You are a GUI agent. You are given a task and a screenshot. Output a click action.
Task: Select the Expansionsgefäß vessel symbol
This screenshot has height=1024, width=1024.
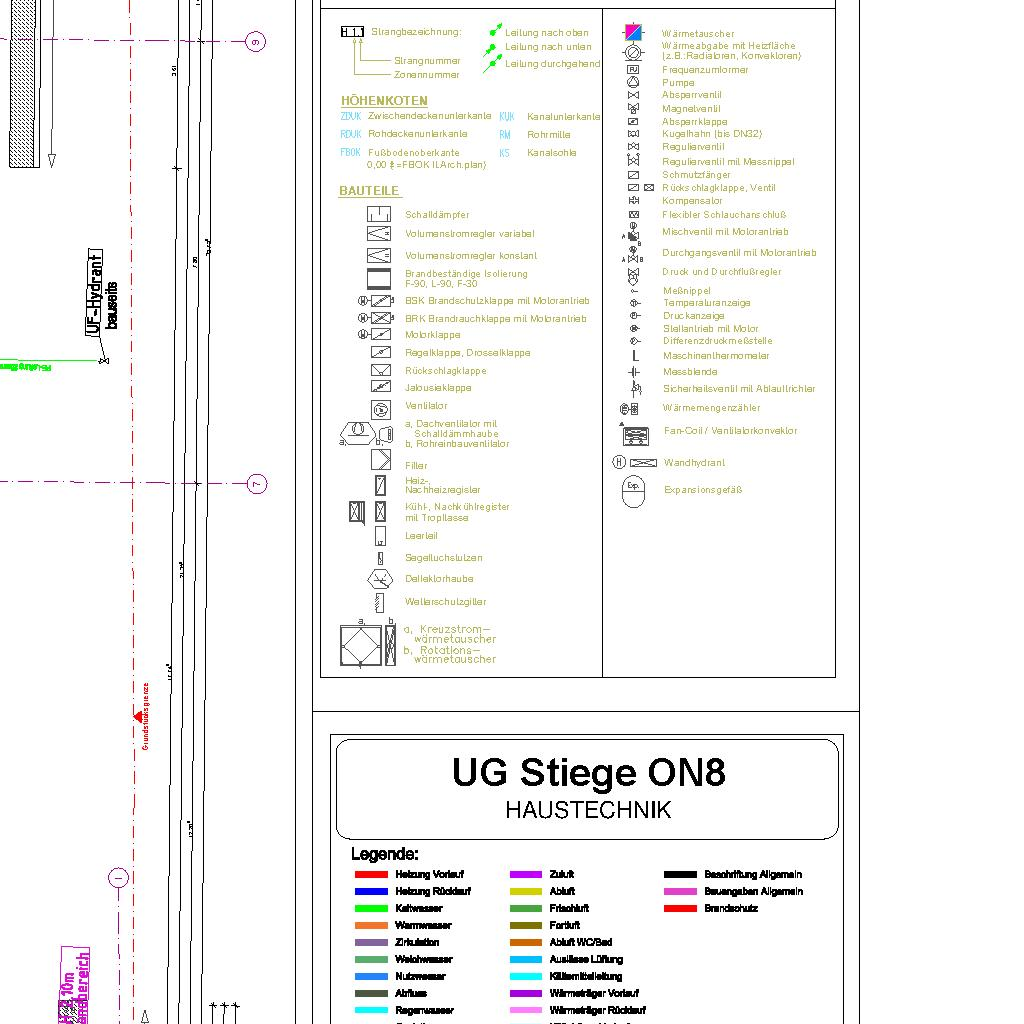[633, 491]
